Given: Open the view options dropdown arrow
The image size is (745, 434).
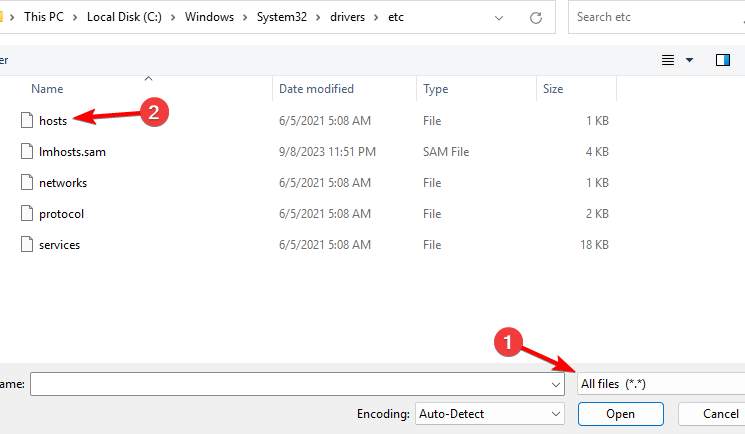Looking at the screenshot, I should point(689,61).
